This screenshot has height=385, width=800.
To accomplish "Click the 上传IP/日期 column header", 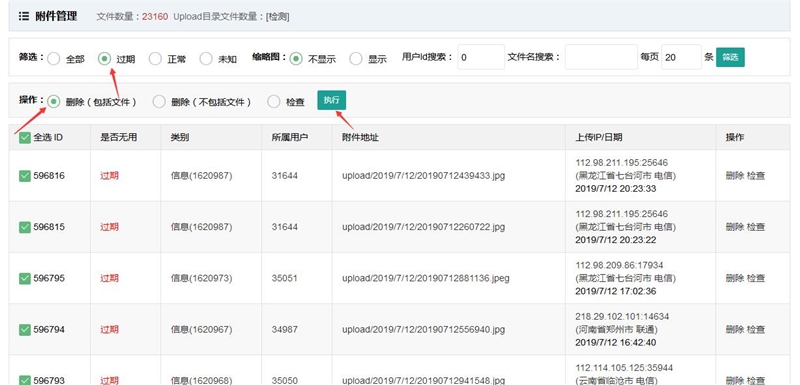I will [x=598, y=138].
